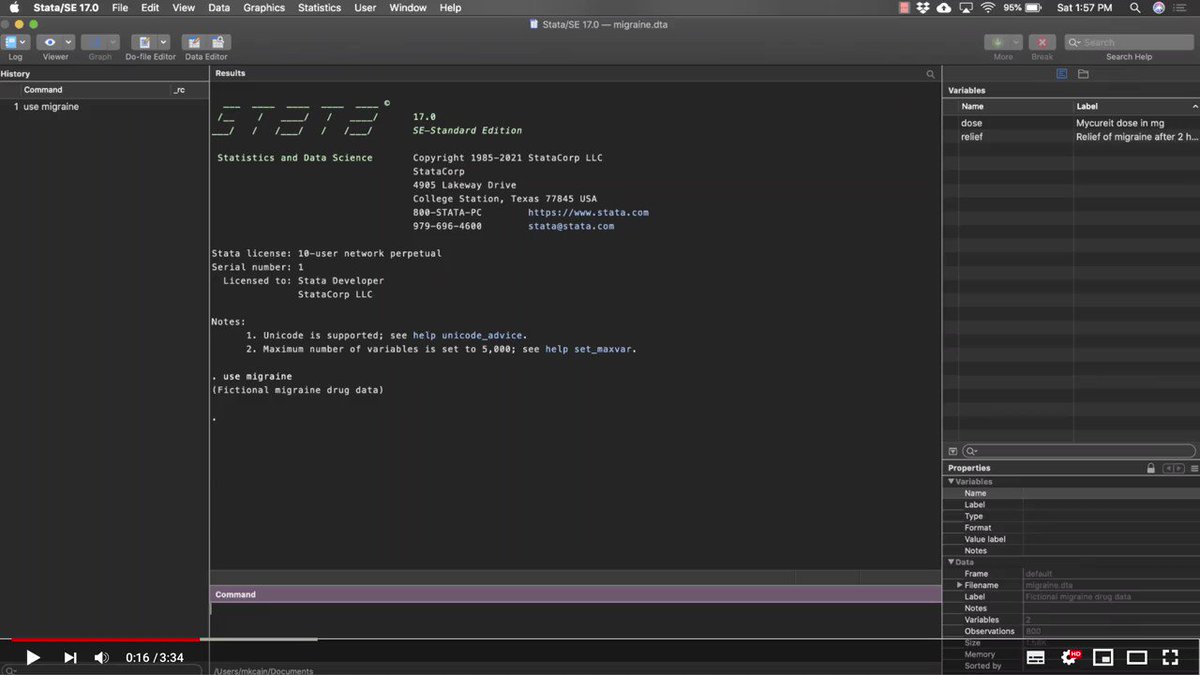
Task: Open the Statistics menu
Action: tap(319, 7)
